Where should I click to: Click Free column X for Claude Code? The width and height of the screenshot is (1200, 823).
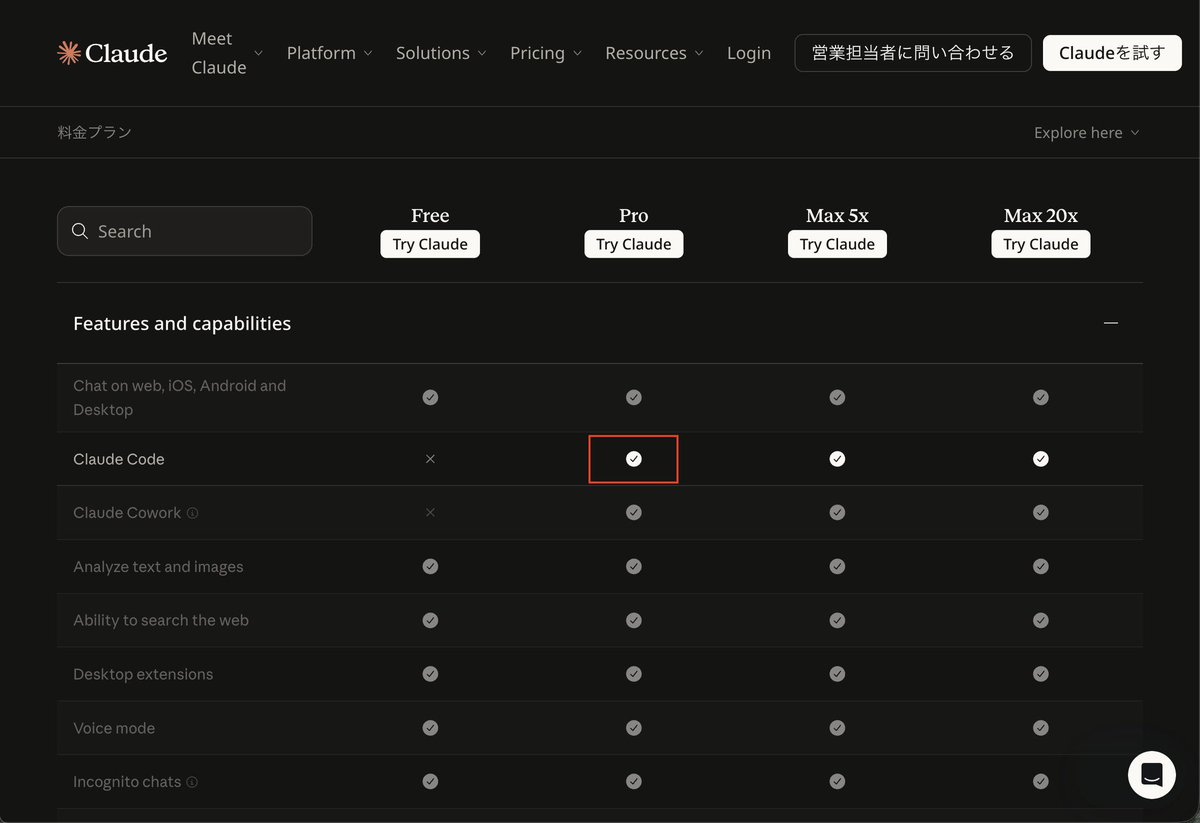point(430,459)
